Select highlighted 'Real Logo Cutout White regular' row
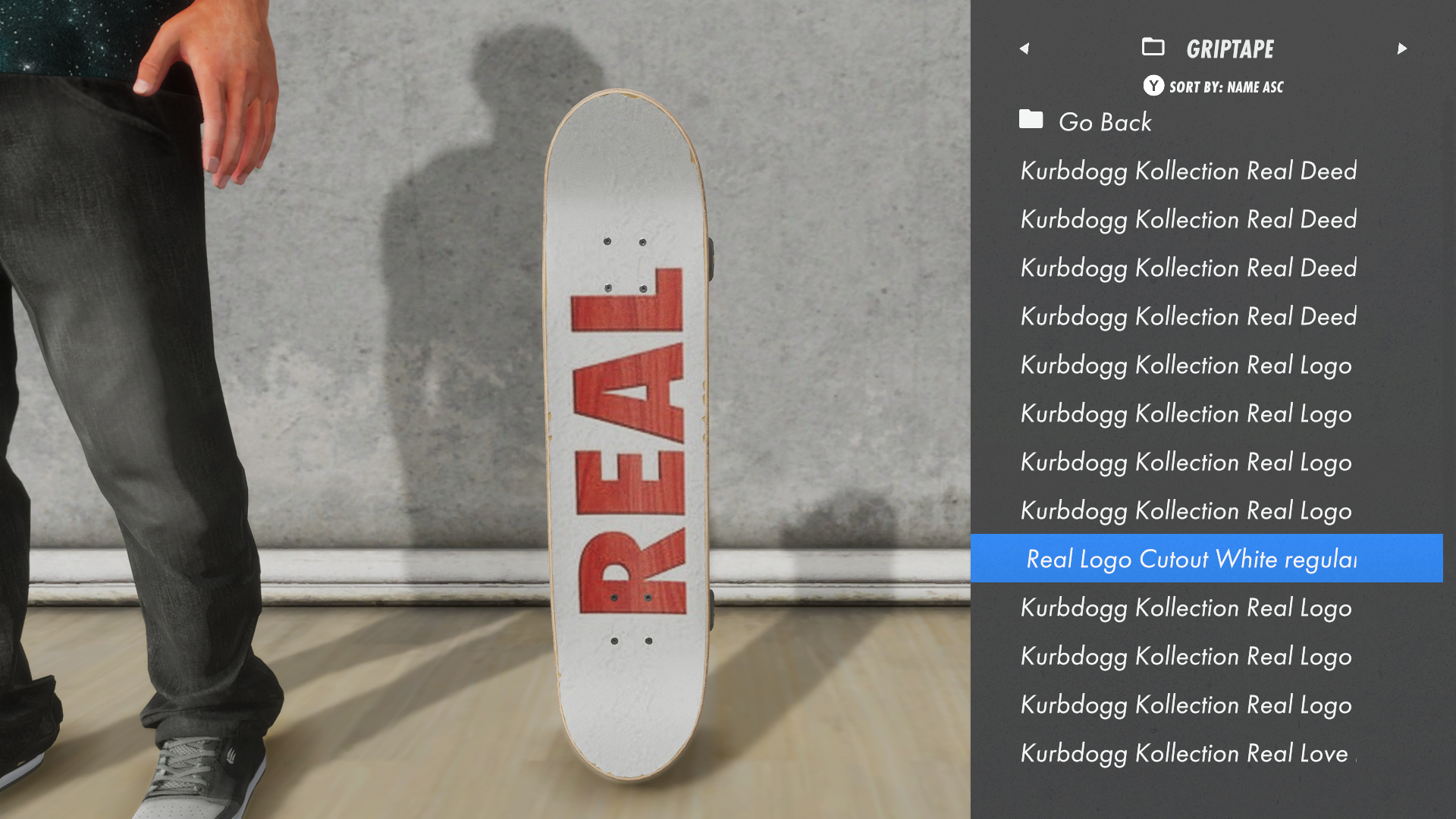 point(1207,558)
